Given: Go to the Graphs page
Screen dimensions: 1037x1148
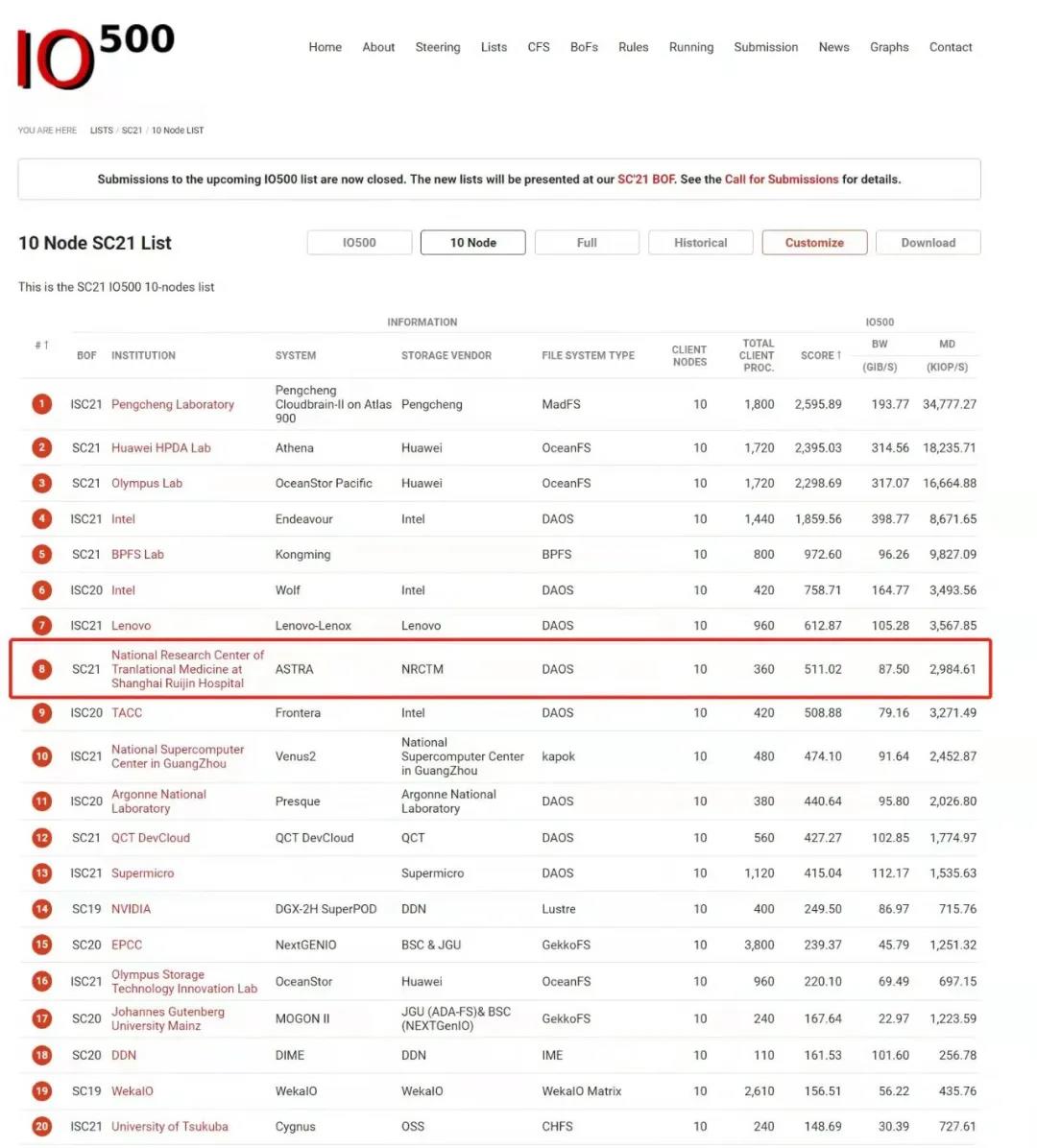Looking at the screenshot, I should tap(888, 47).
